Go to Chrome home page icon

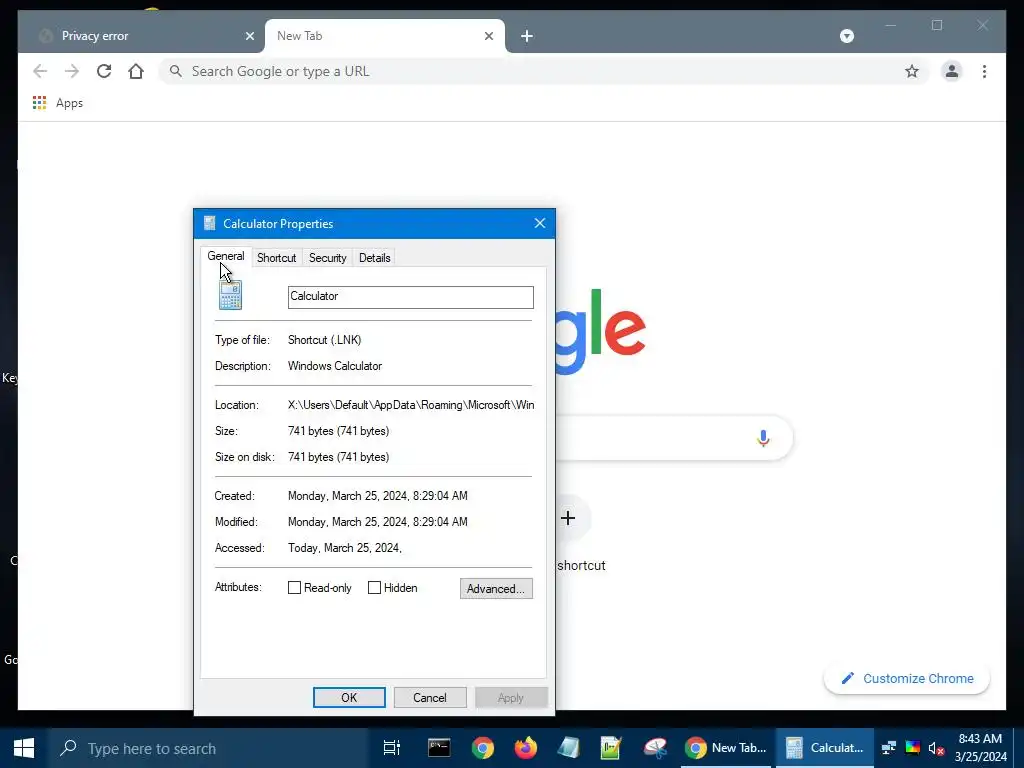136,71
